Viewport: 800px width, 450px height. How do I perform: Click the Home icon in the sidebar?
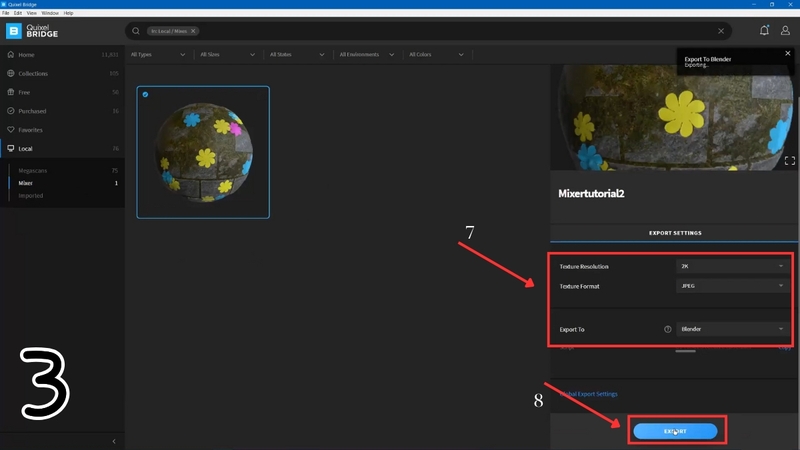pos(11,55)
